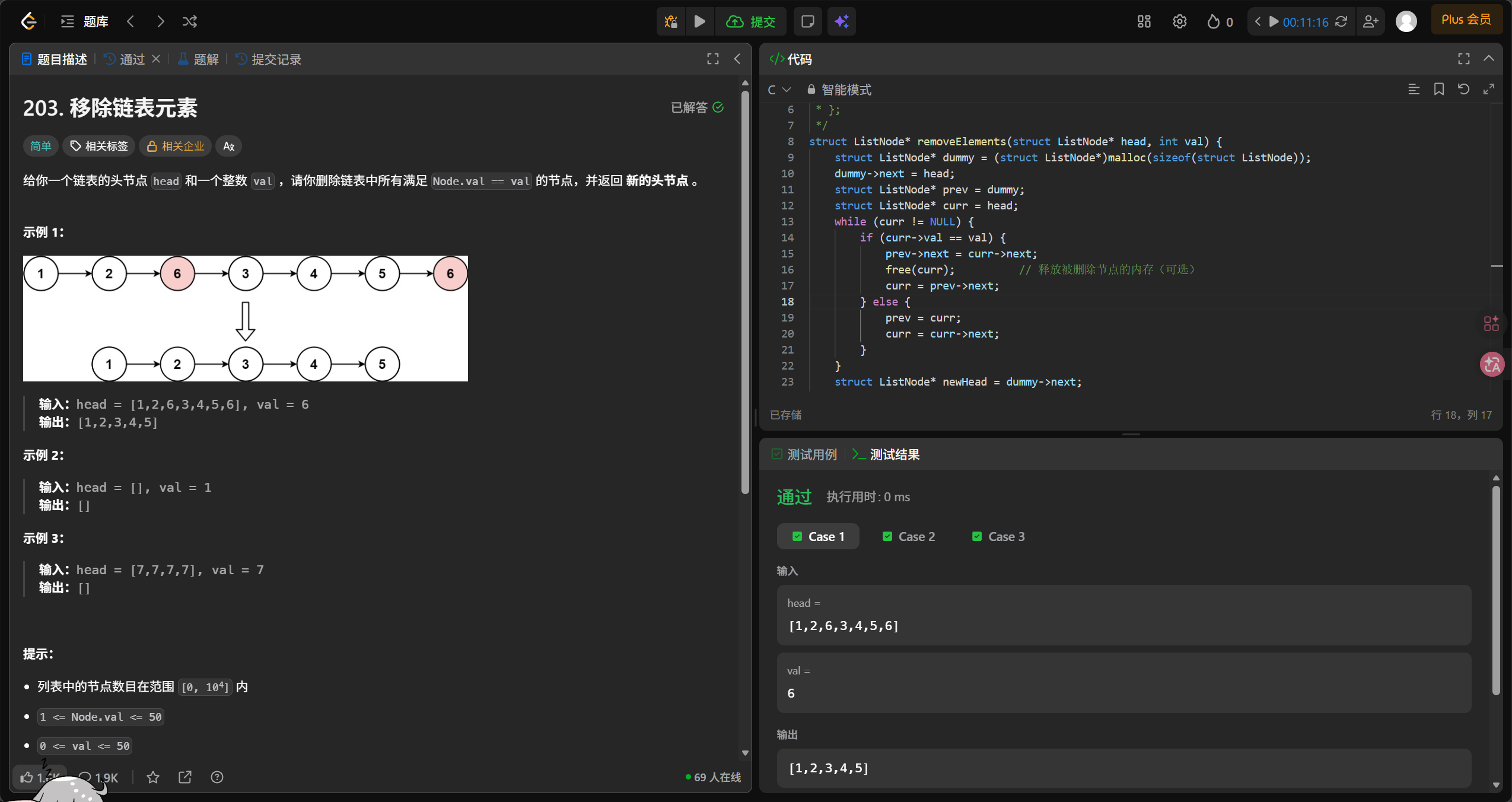Click the green 提交 submit button

click(x=751, y=22)
